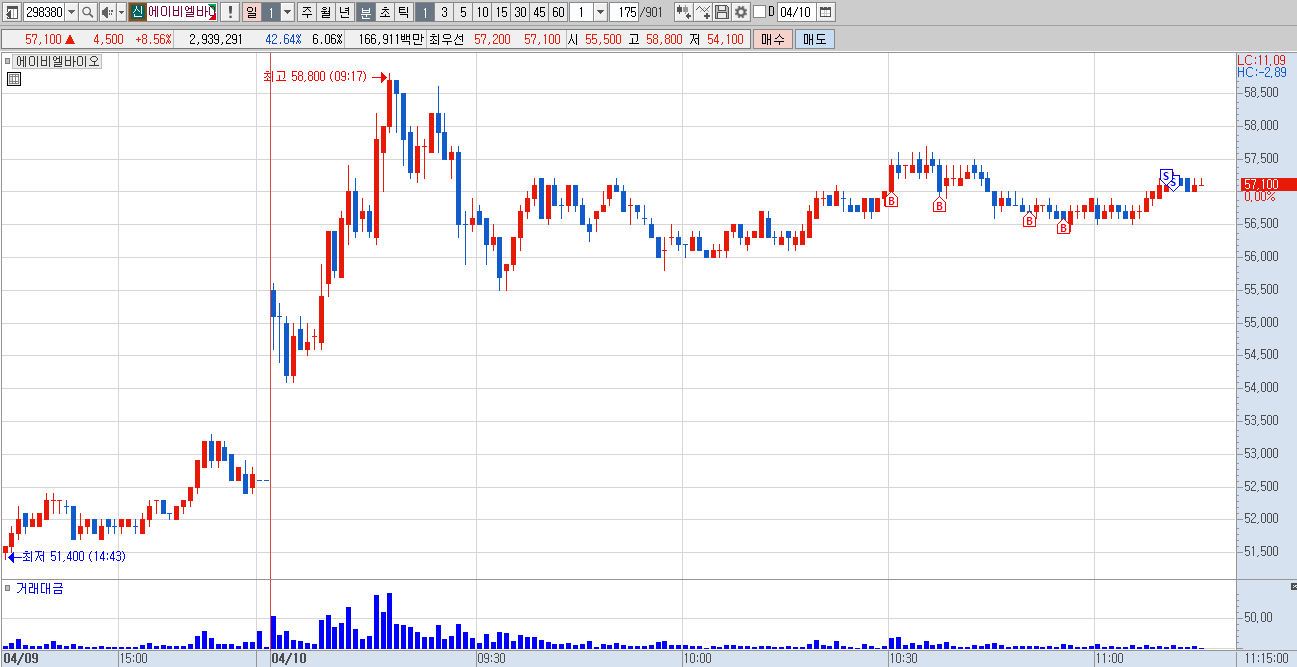Select the 5 minute interval

pyautogui.click(x=463, y=12)
